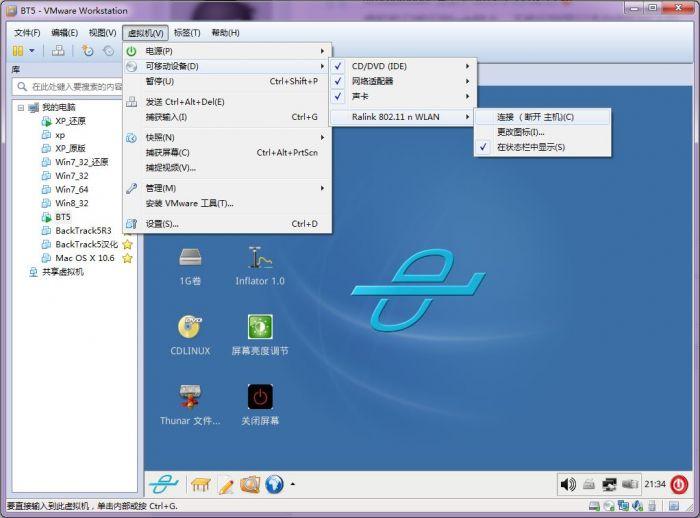Click VMware status bar hard disk icon
The image size is (700, 518).
594,506
